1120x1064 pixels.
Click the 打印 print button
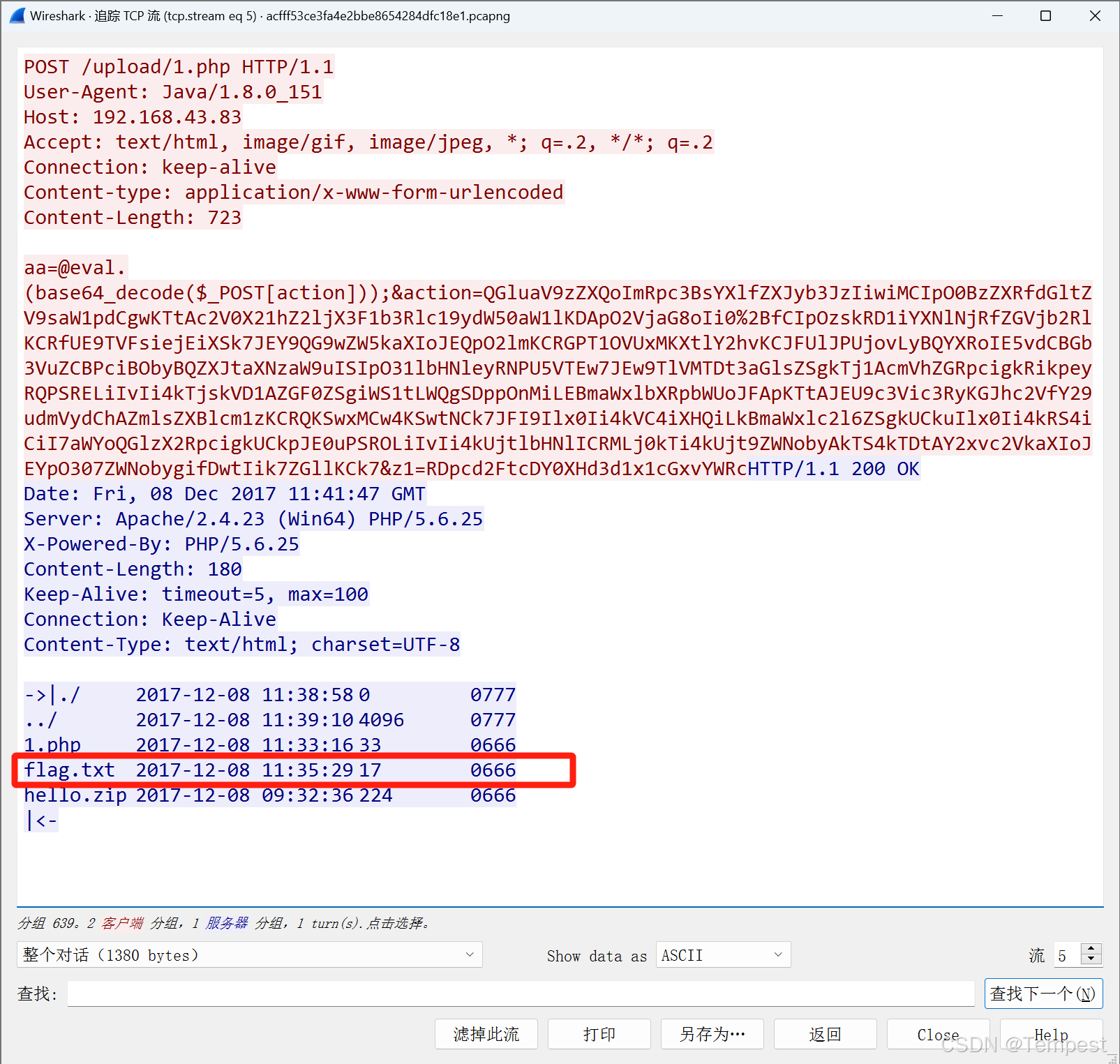(599, 1034)
